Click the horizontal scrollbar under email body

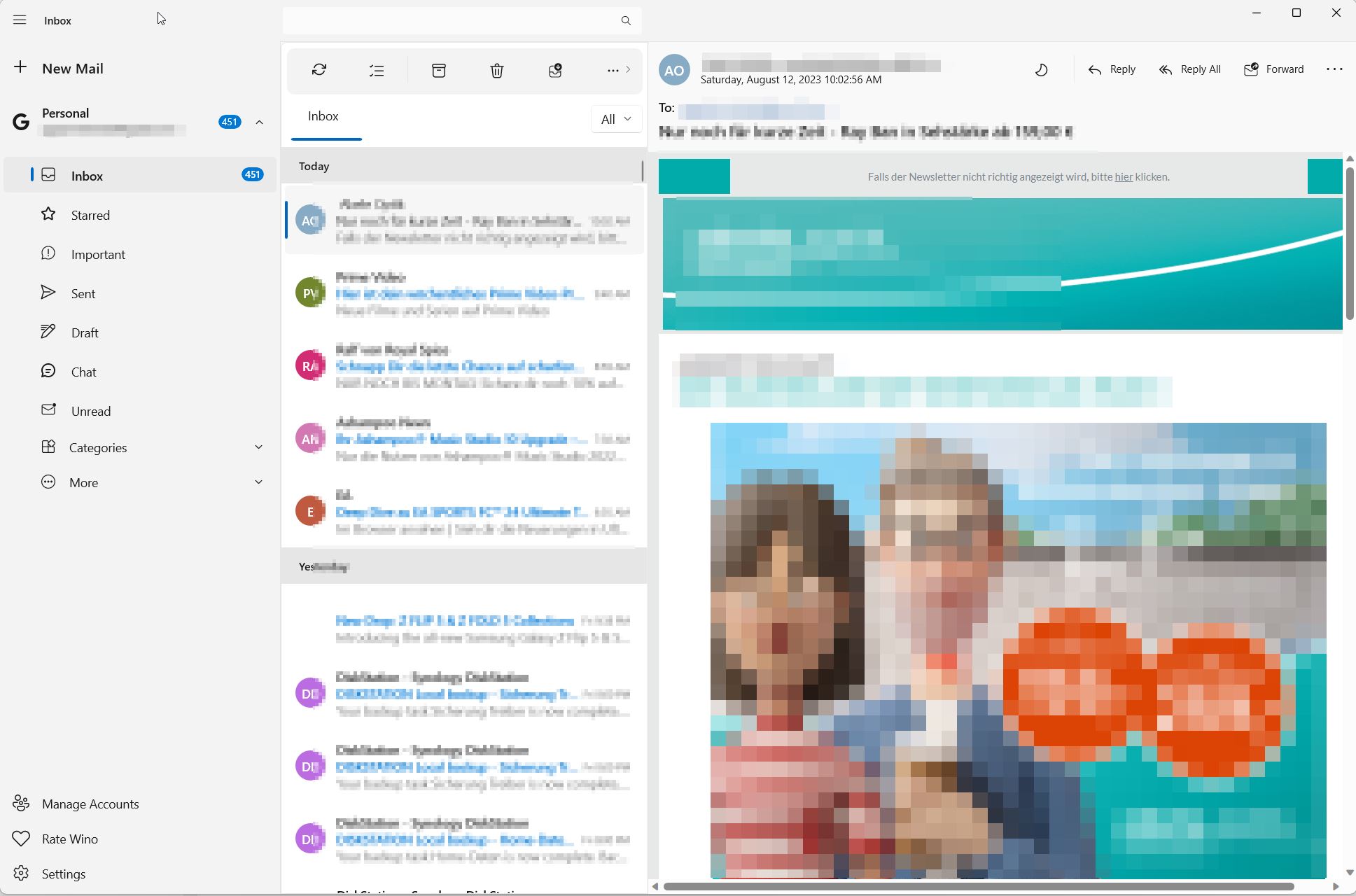978,886
